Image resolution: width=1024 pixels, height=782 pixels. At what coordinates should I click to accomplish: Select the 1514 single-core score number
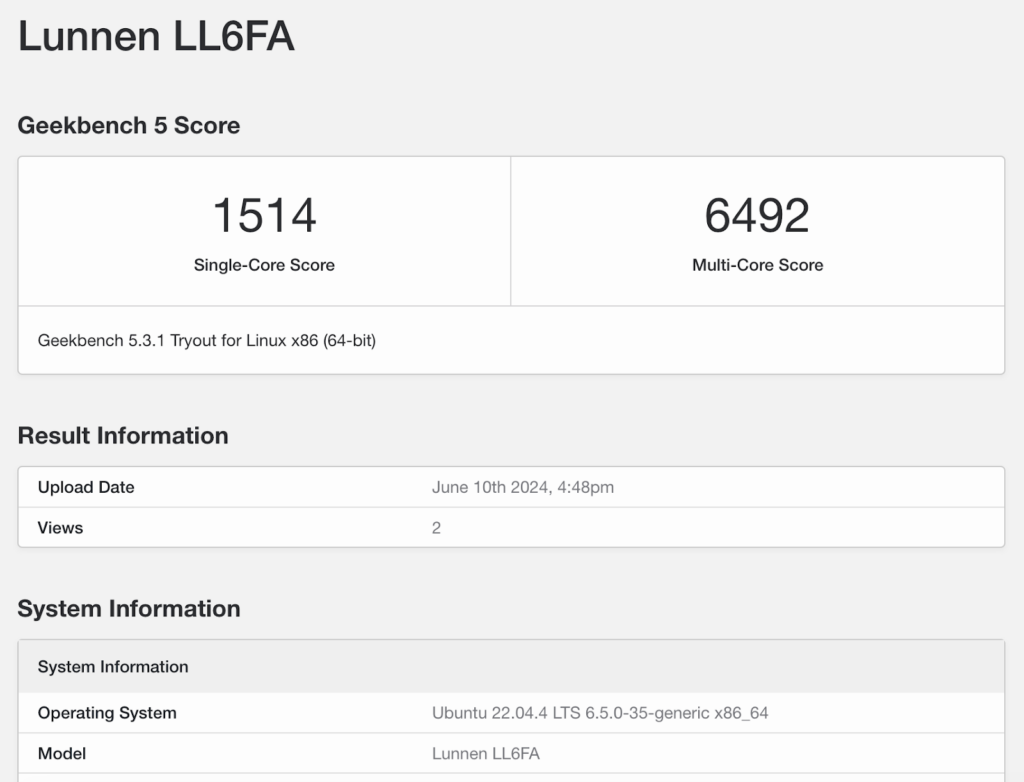264,215
